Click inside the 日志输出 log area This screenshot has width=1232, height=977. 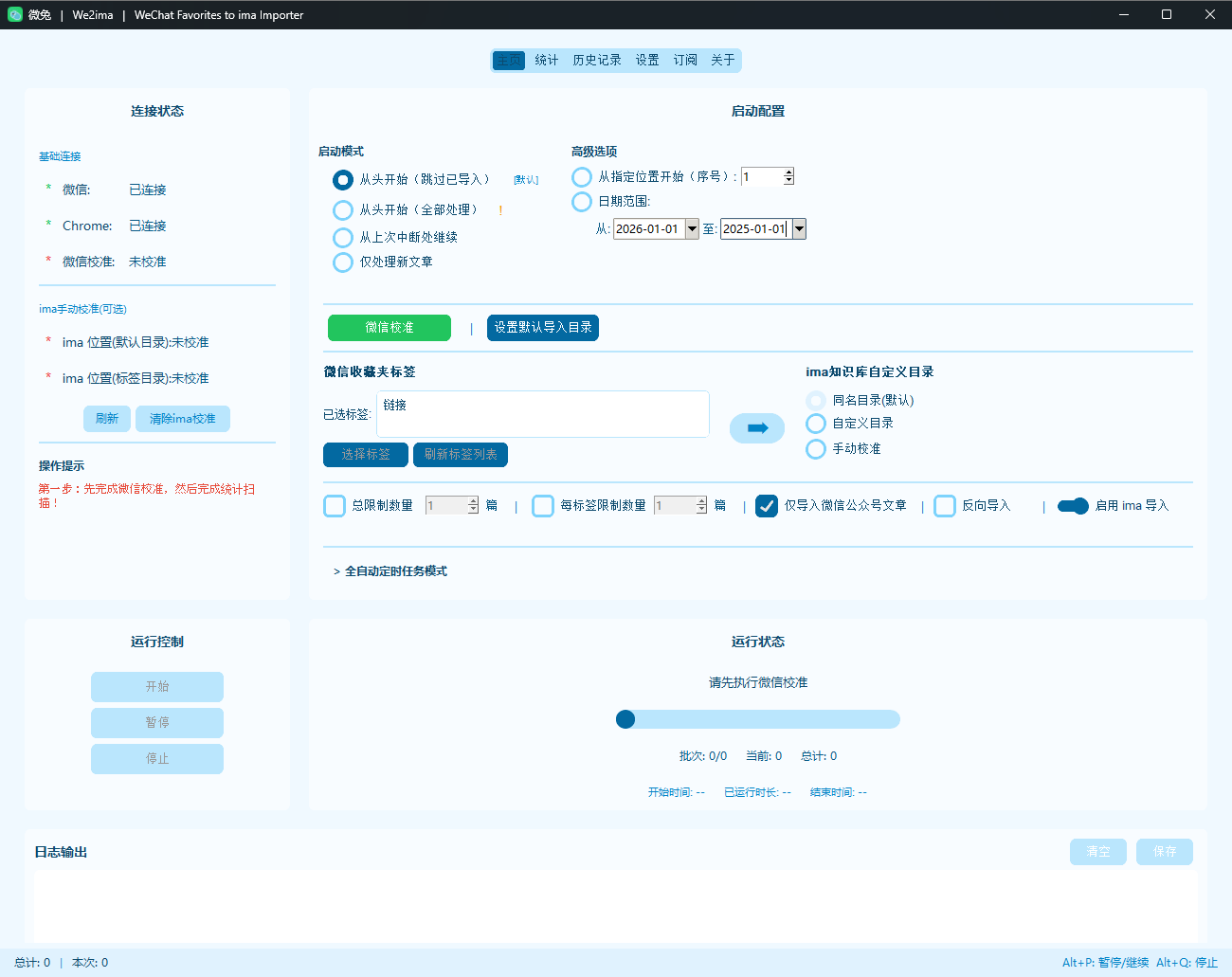pos(616,907)
